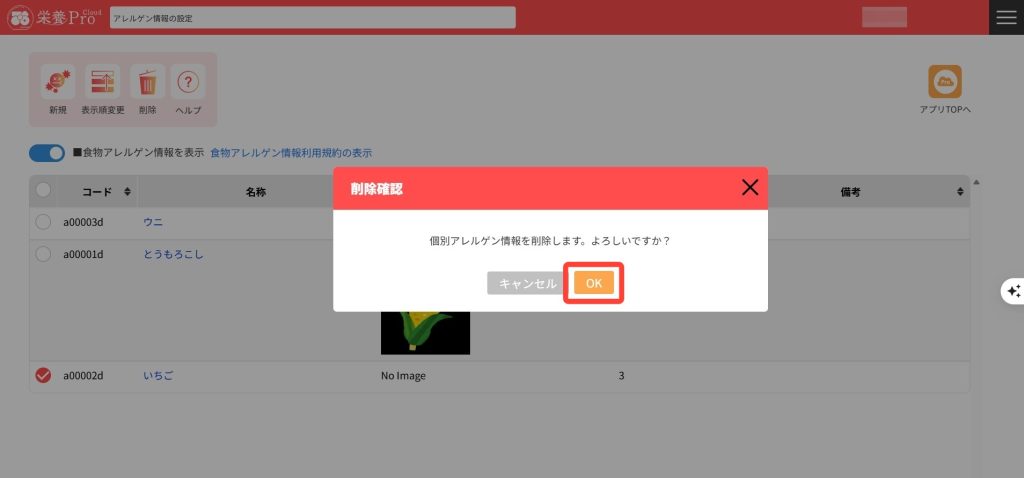Click the 削除 trash can icon
Image resolution: width=1024 pixels, height=478 pixels.
pyautogui.click(x=147, y=82)
